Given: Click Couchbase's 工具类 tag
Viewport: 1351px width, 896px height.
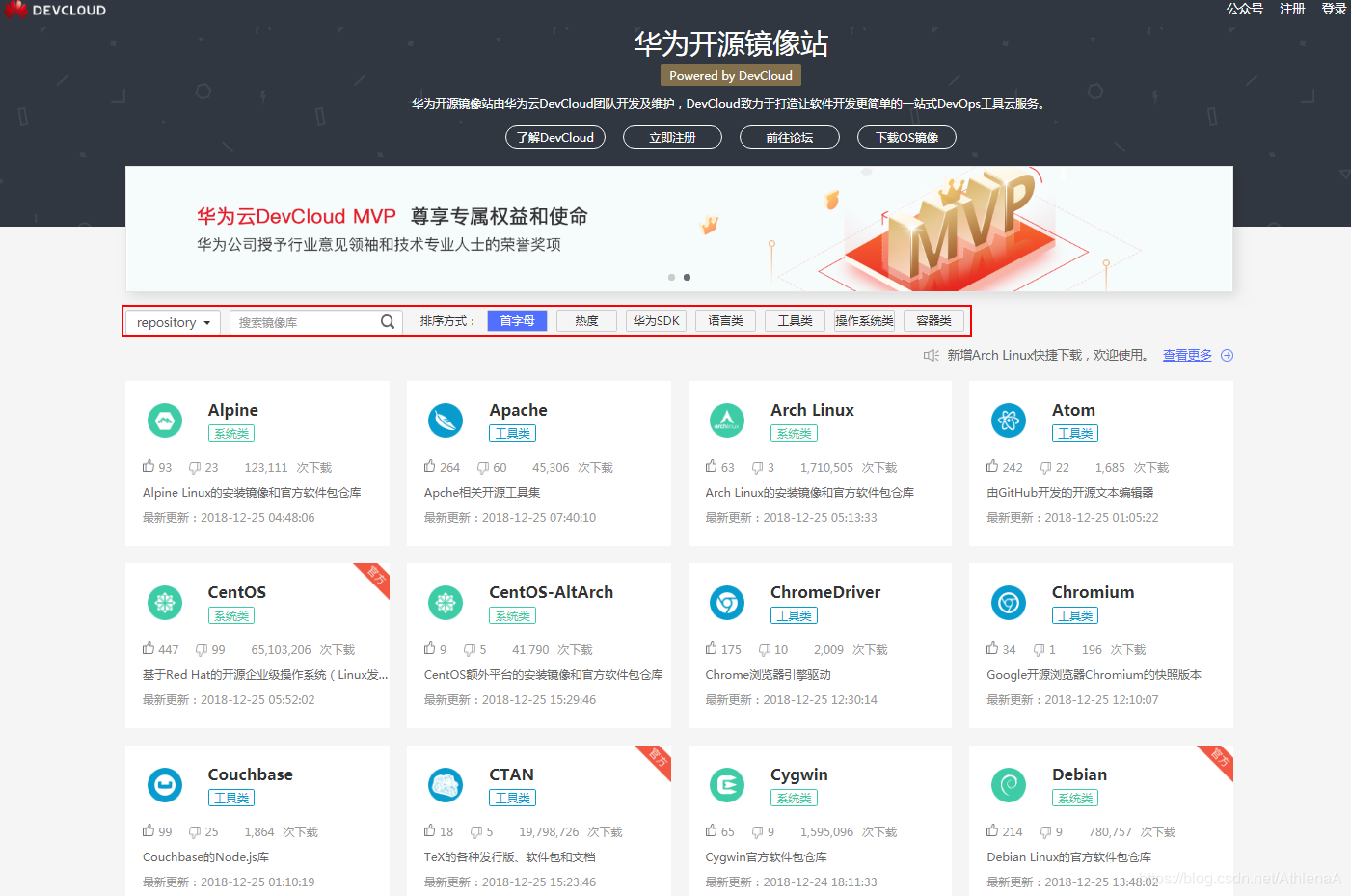Looking at the screenshot, I should [231, 799].
